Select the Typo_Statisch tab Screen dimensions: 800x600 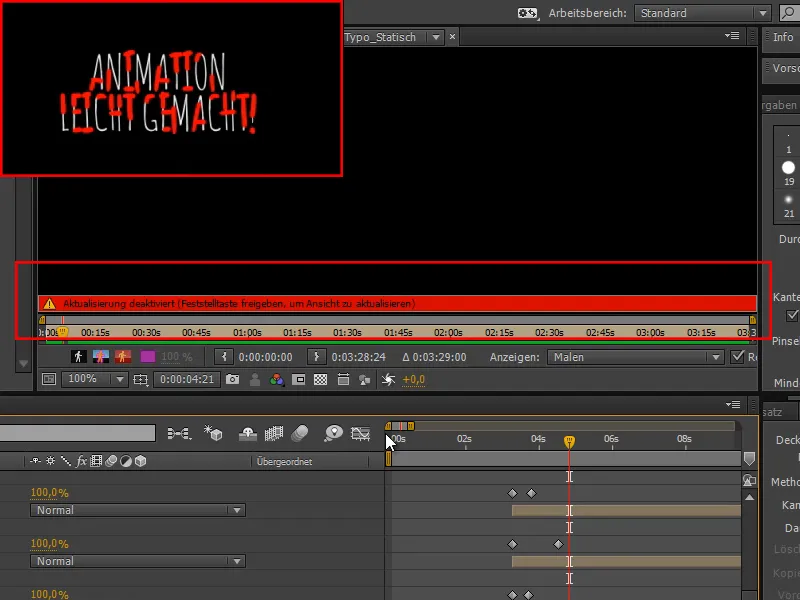(381, 37)
